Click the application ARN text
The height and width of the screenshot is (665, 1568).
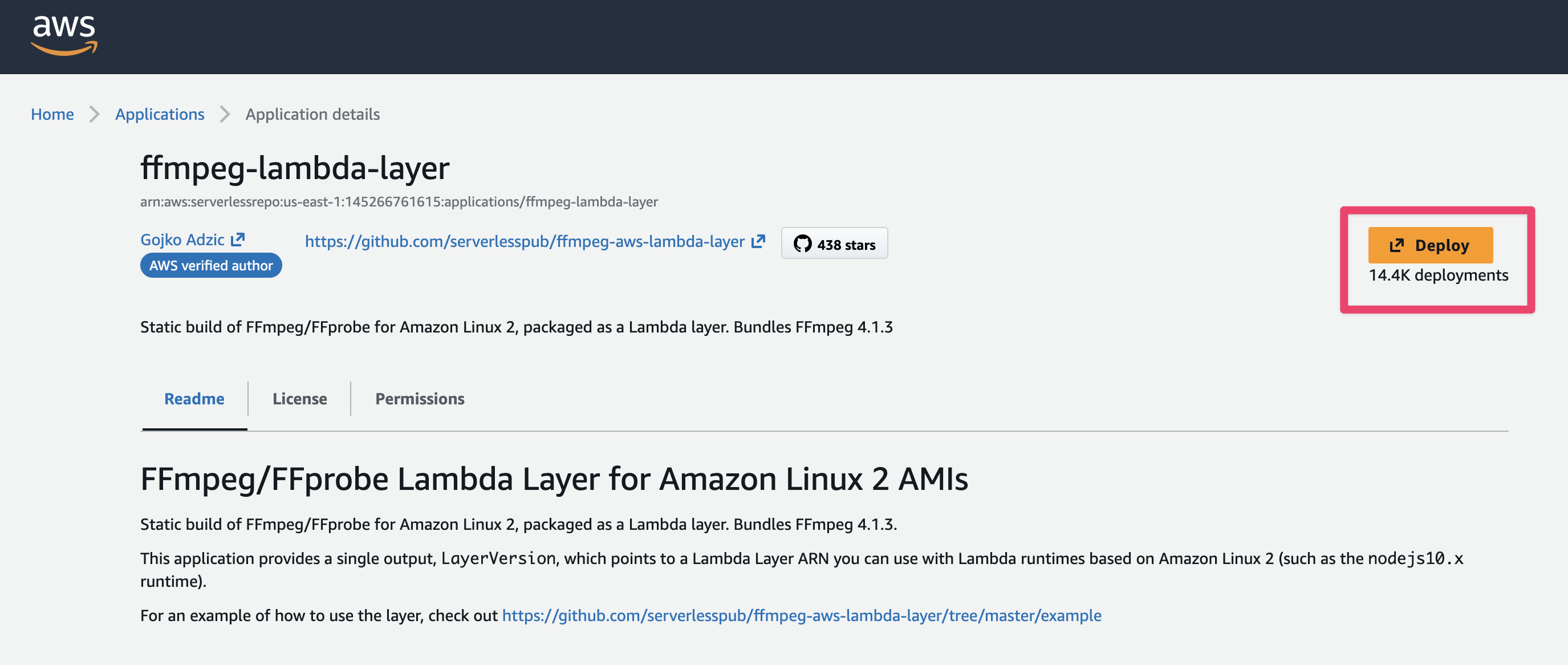399,201
